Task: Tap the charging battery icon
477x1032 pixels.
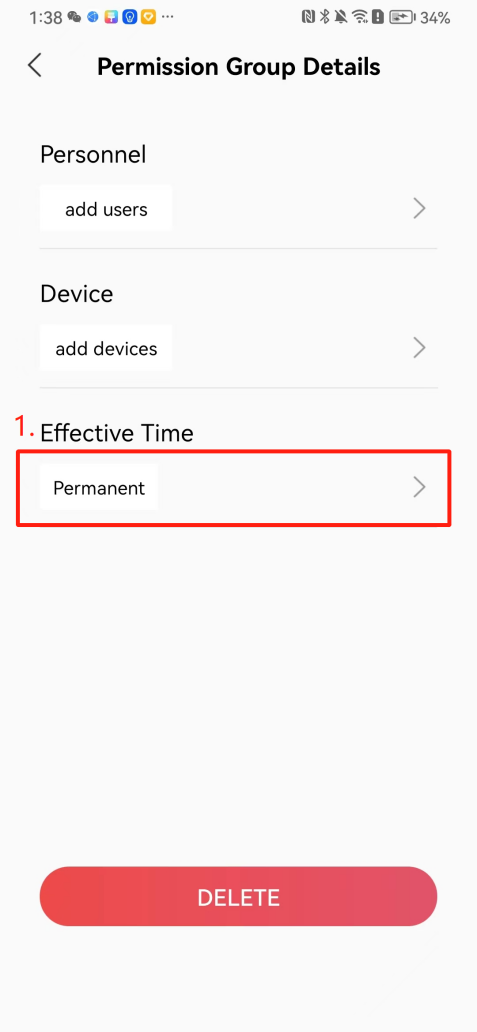Action: tap(401, 18)
